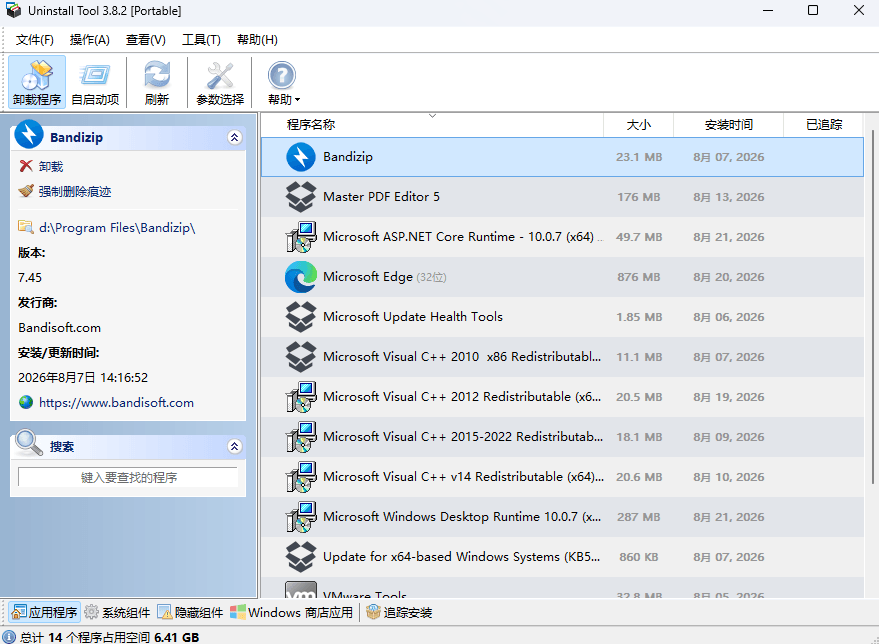Screen dimensions: 879x644
Task: Sort by 程序名称 column header
Action: click(311, 124)
